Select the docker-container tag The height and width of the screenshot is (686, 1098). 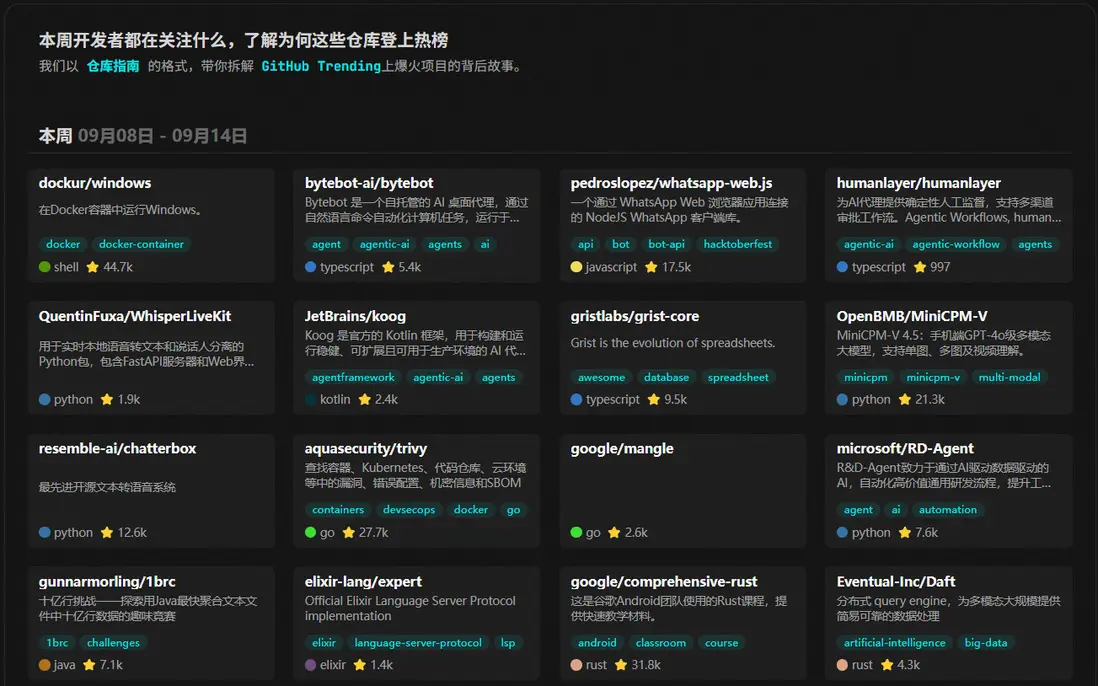pos(141,244)
